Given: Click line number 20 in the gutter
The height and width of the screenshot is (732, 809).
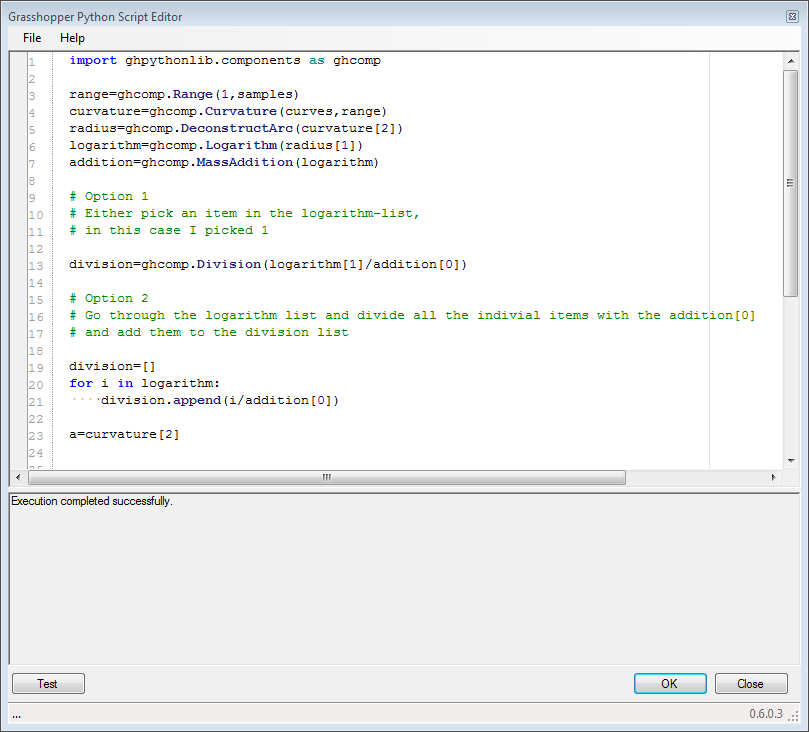Looking at the screenshot, I should click(x=36, y=385).
